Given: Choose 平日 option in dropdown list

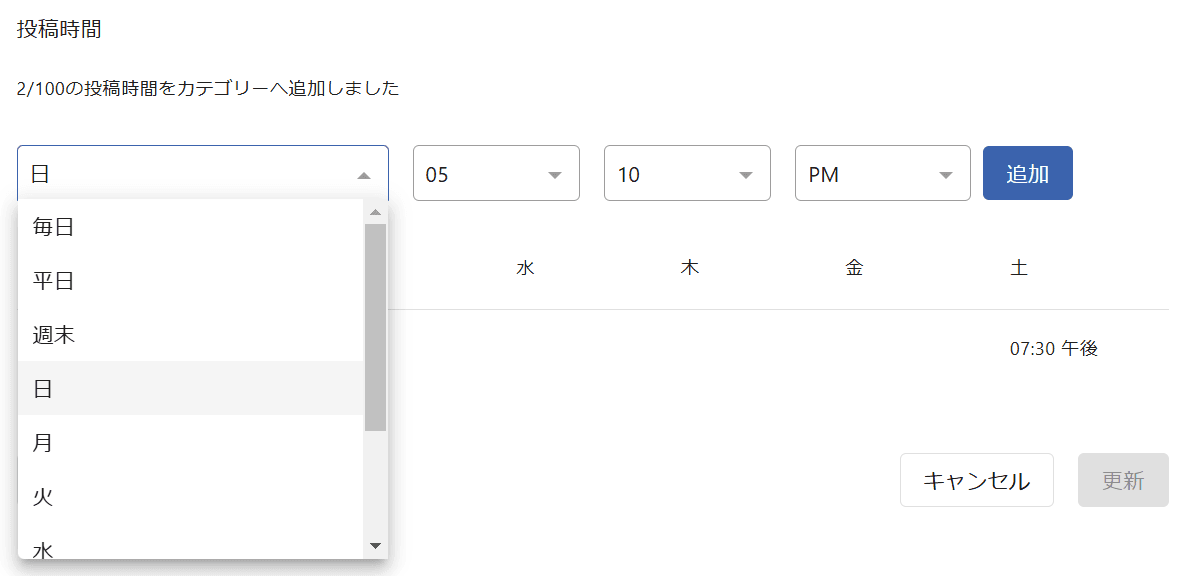Looking at the screenshot, I should tap(190, 280).
